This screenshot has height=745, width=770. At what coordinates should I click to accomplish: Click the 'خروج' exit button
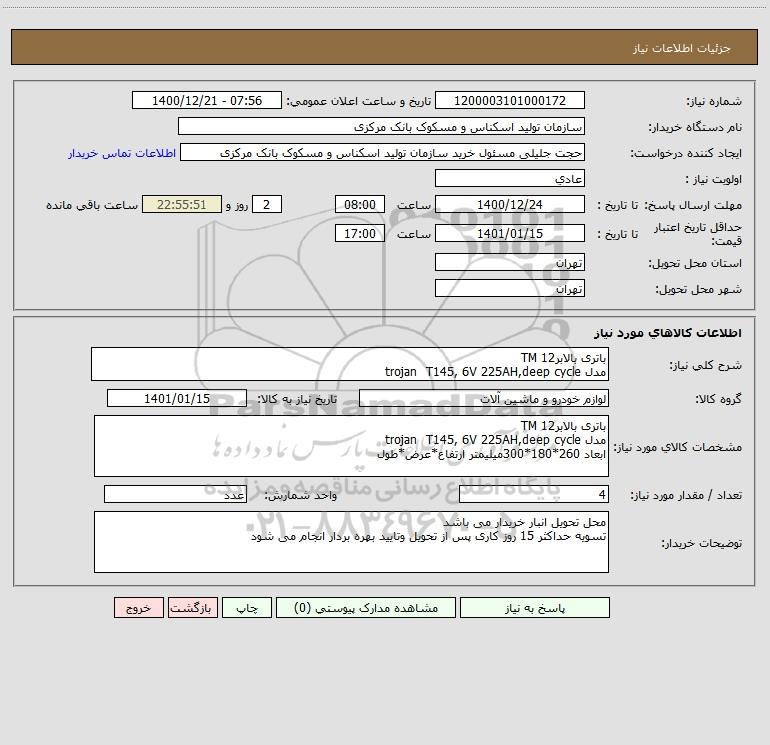coord(138,608)
